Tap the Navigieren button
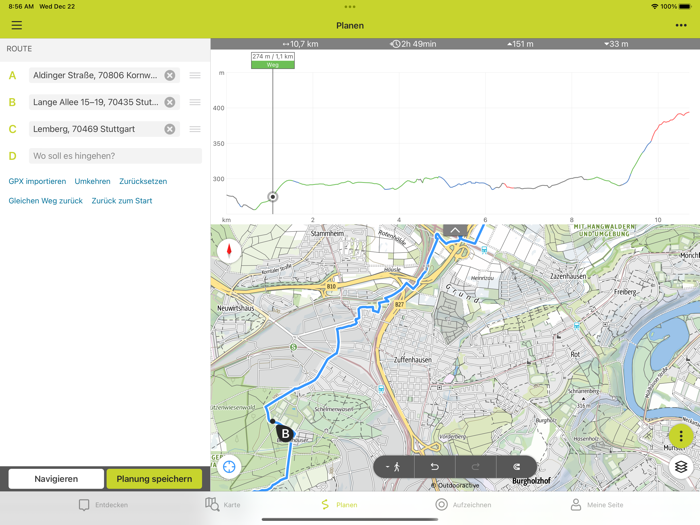Image resolution: width=700 pixels, height=525 pixels. (x=56, y=479)
